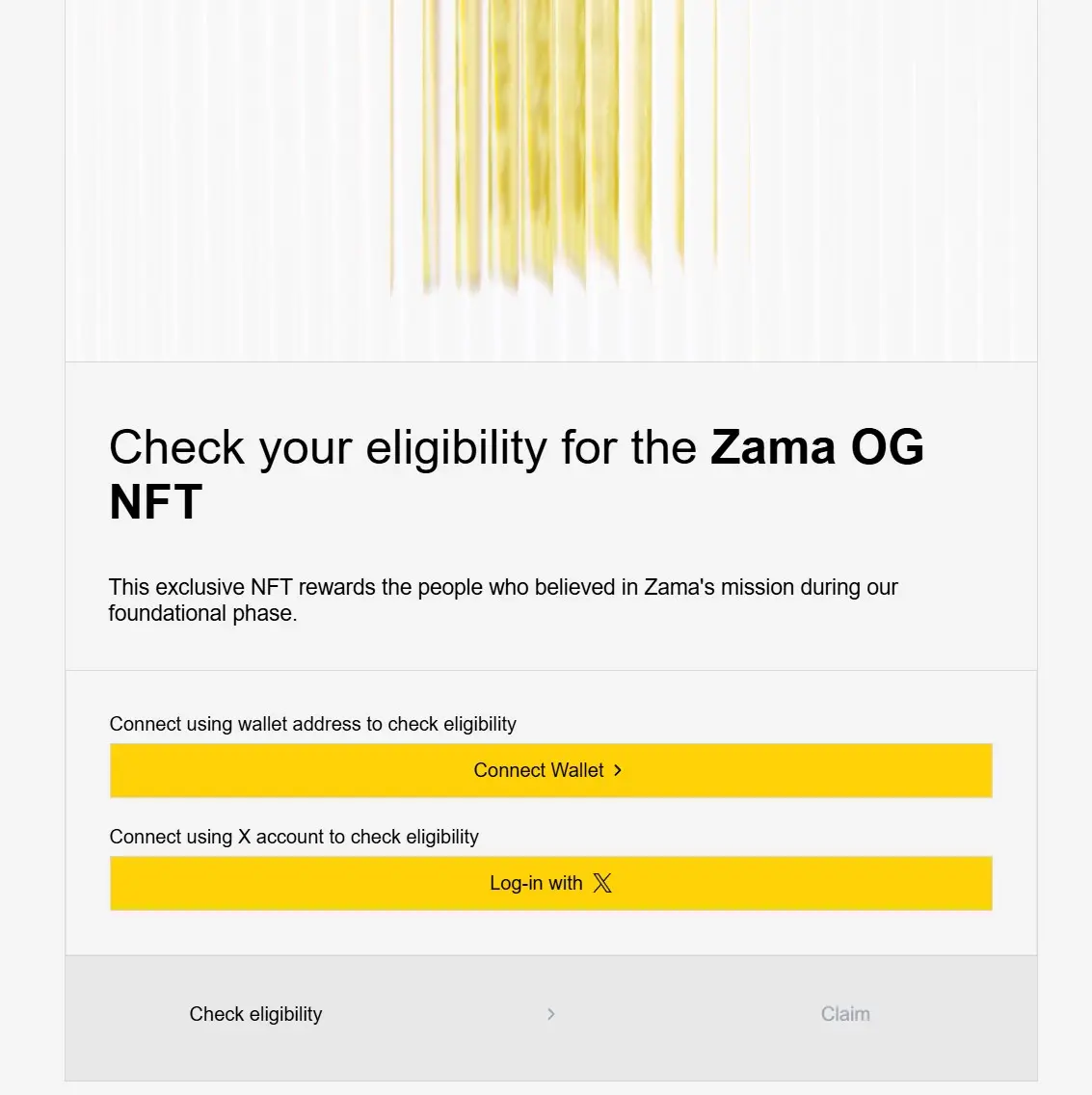Click the bold NFT word in the heading
This screenshot has height=1095, width=1092.
point(155,502)
